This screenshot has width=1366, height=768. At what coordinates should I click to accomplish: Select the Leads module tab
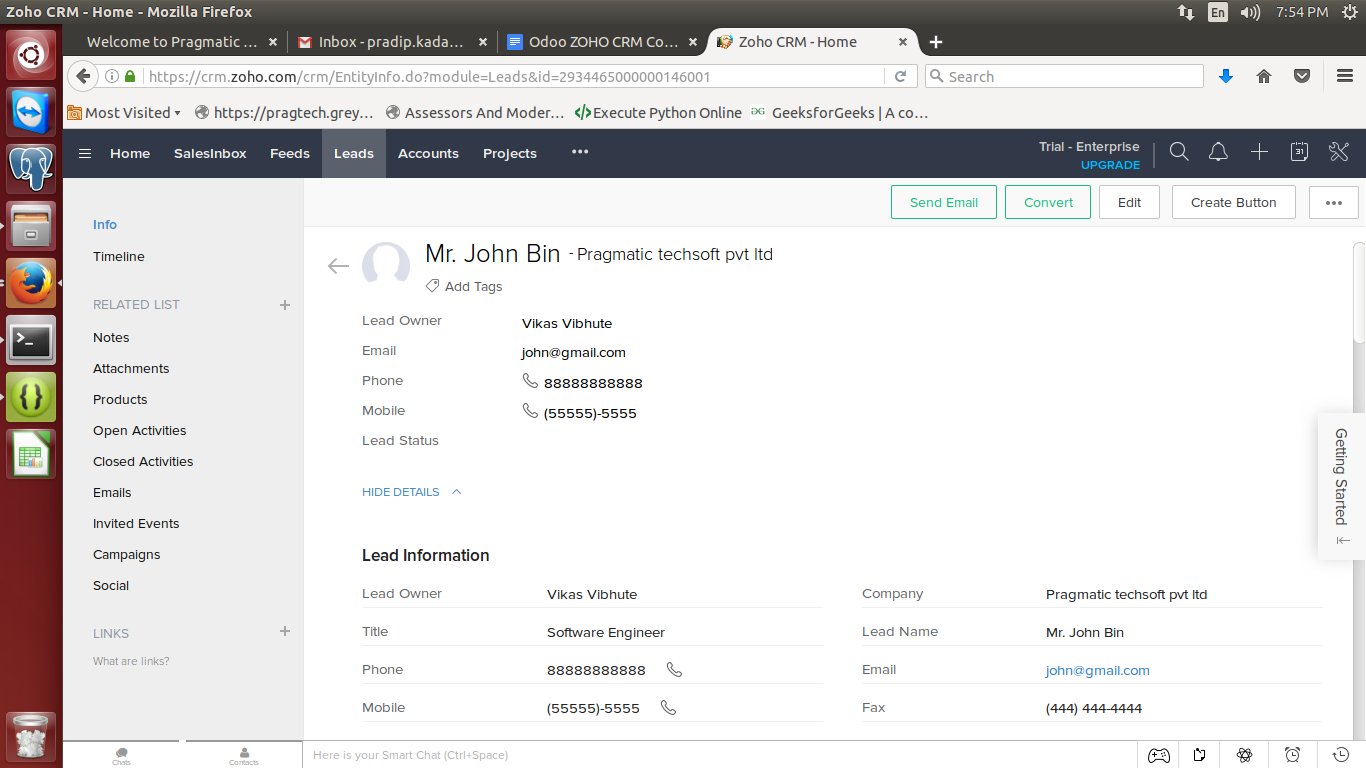click(x=354, y=153)
